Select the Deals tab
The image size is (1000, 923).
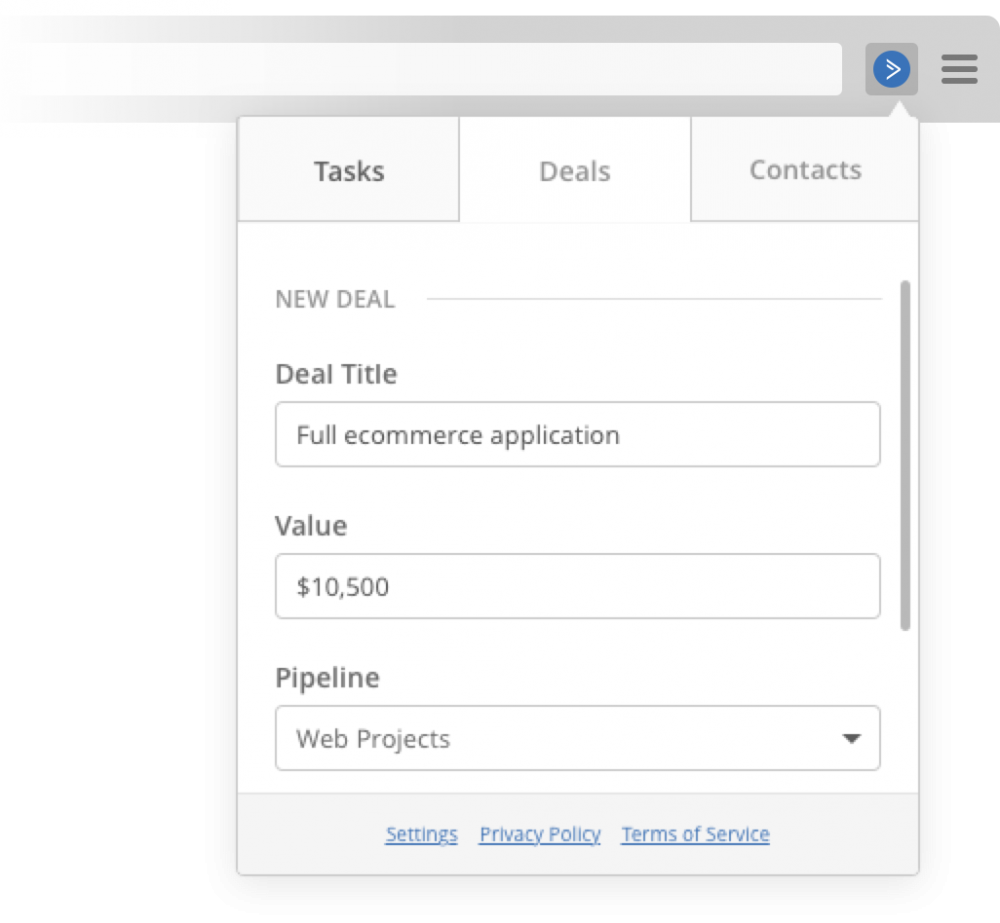click(574, 171)
